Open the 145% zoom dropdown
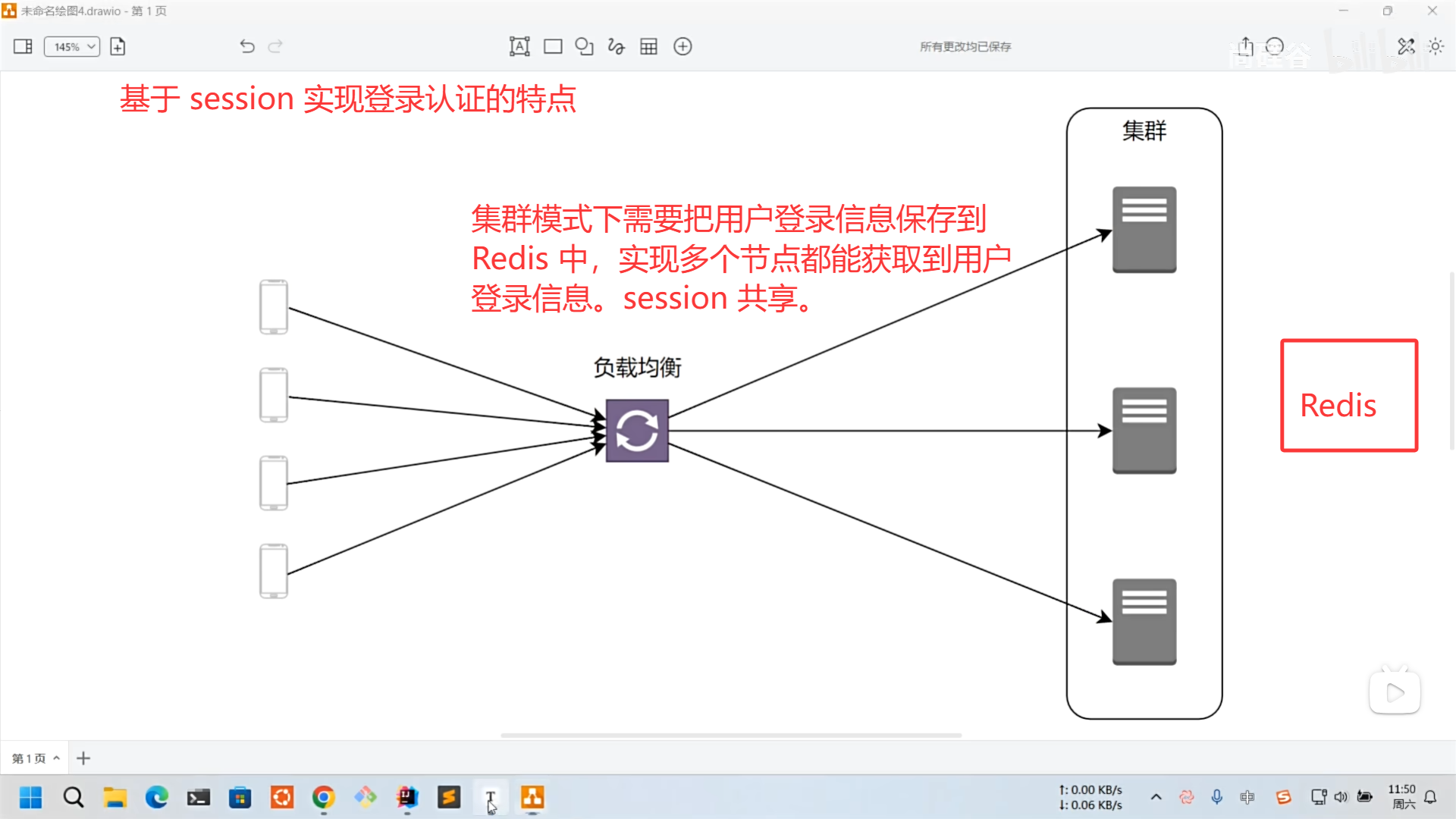The width and height of the screenshot is (1456, 819). pyautogui.click(x=71, y=46)
